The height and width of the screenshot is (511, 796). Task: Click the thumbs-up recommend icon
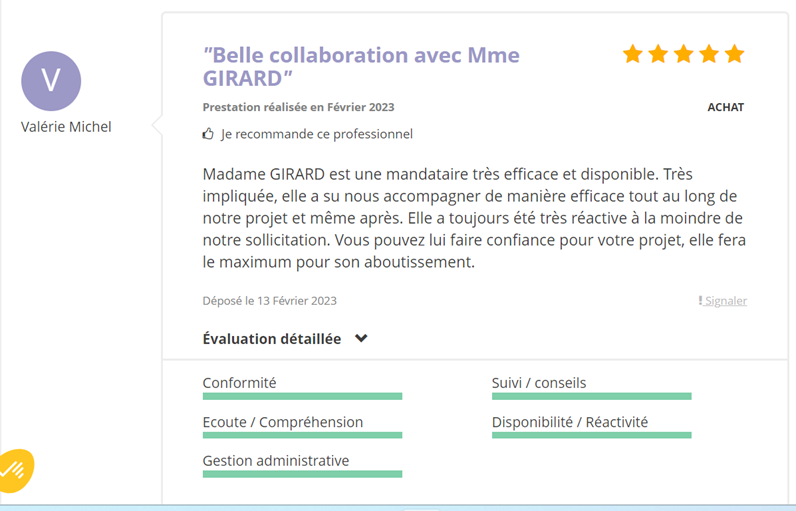tap(208, 134)
